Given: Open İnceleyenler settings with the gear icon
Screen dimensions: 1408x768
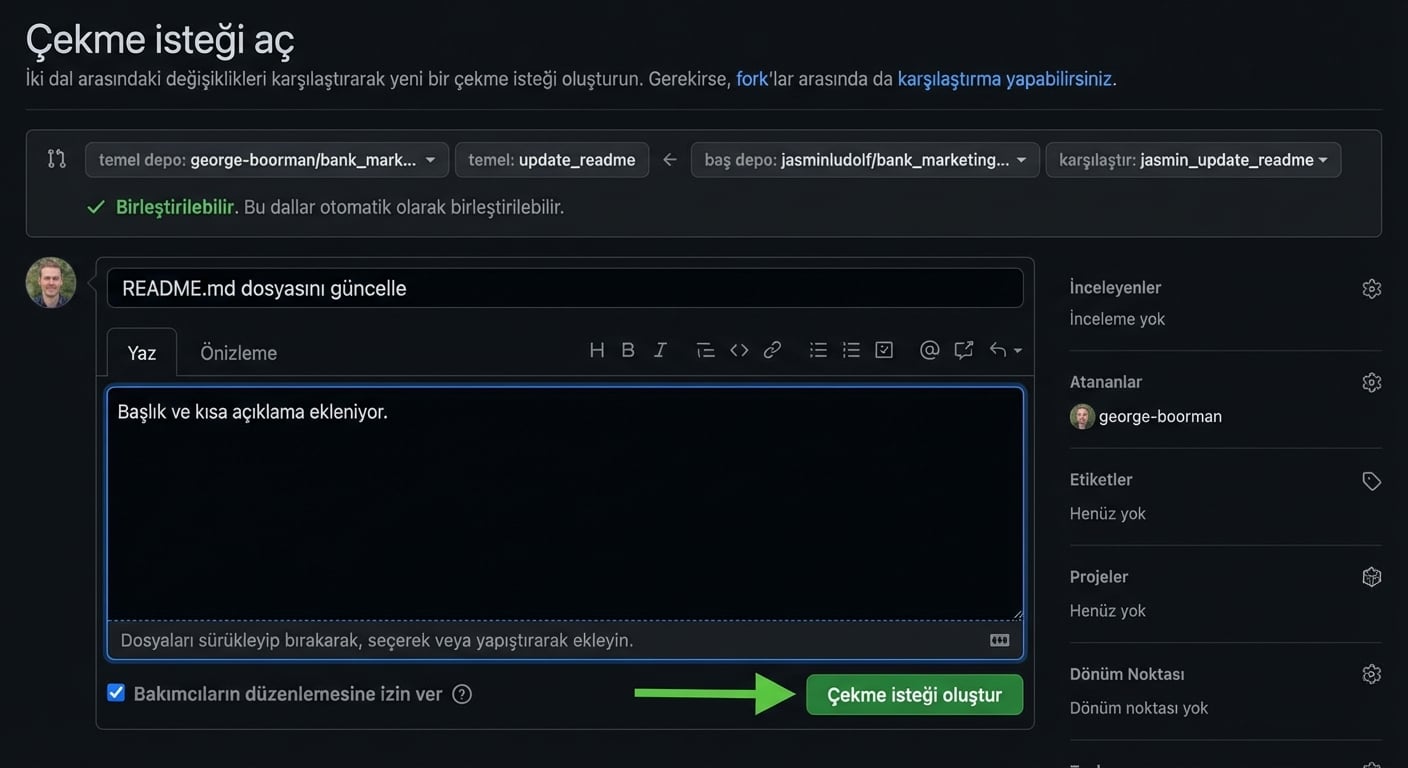Looking at the screenshot, I should 1371,288.
